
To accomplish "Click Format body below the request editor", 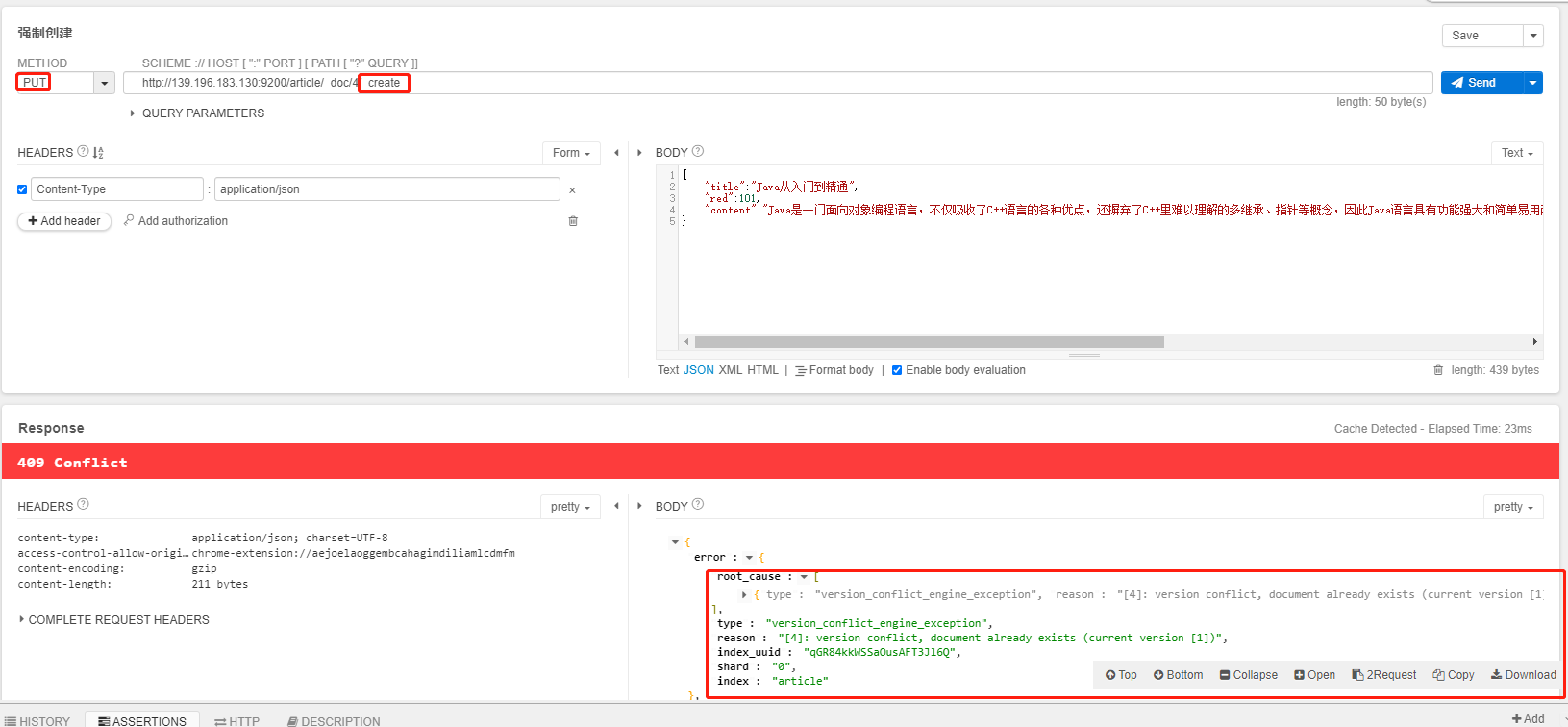I will (x=834, y=370).
